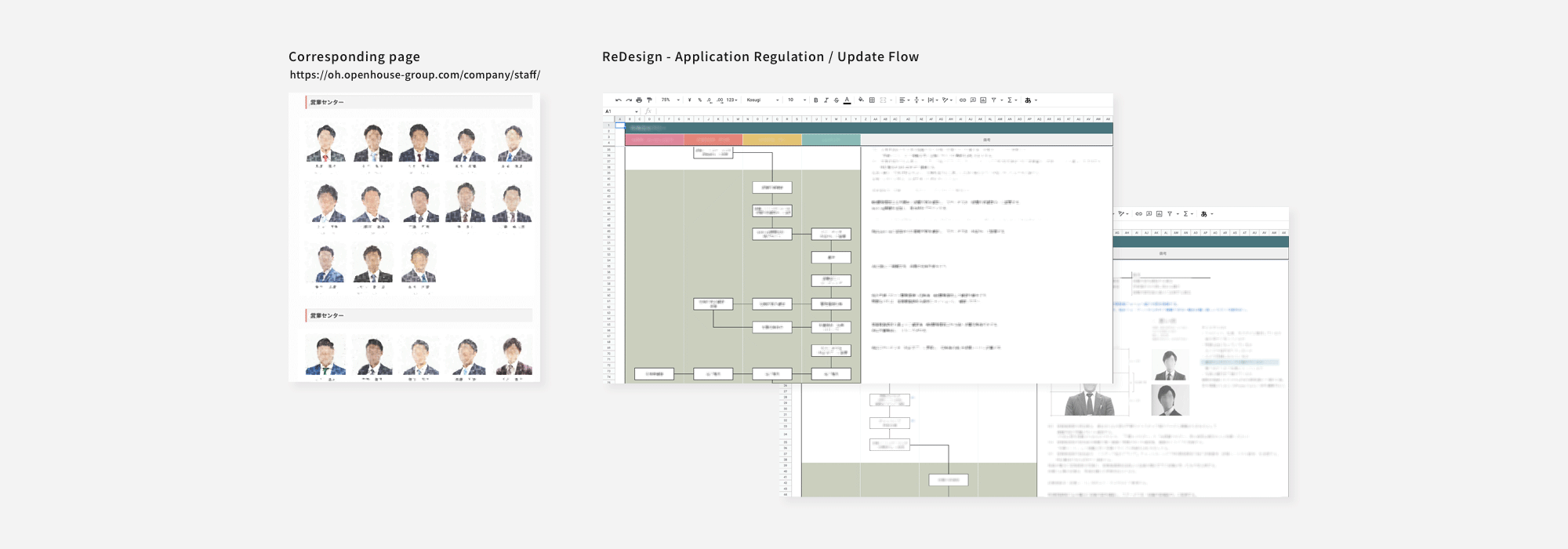Select the teal header cell in row 3
1568x549 pixels.
point(831,140)
